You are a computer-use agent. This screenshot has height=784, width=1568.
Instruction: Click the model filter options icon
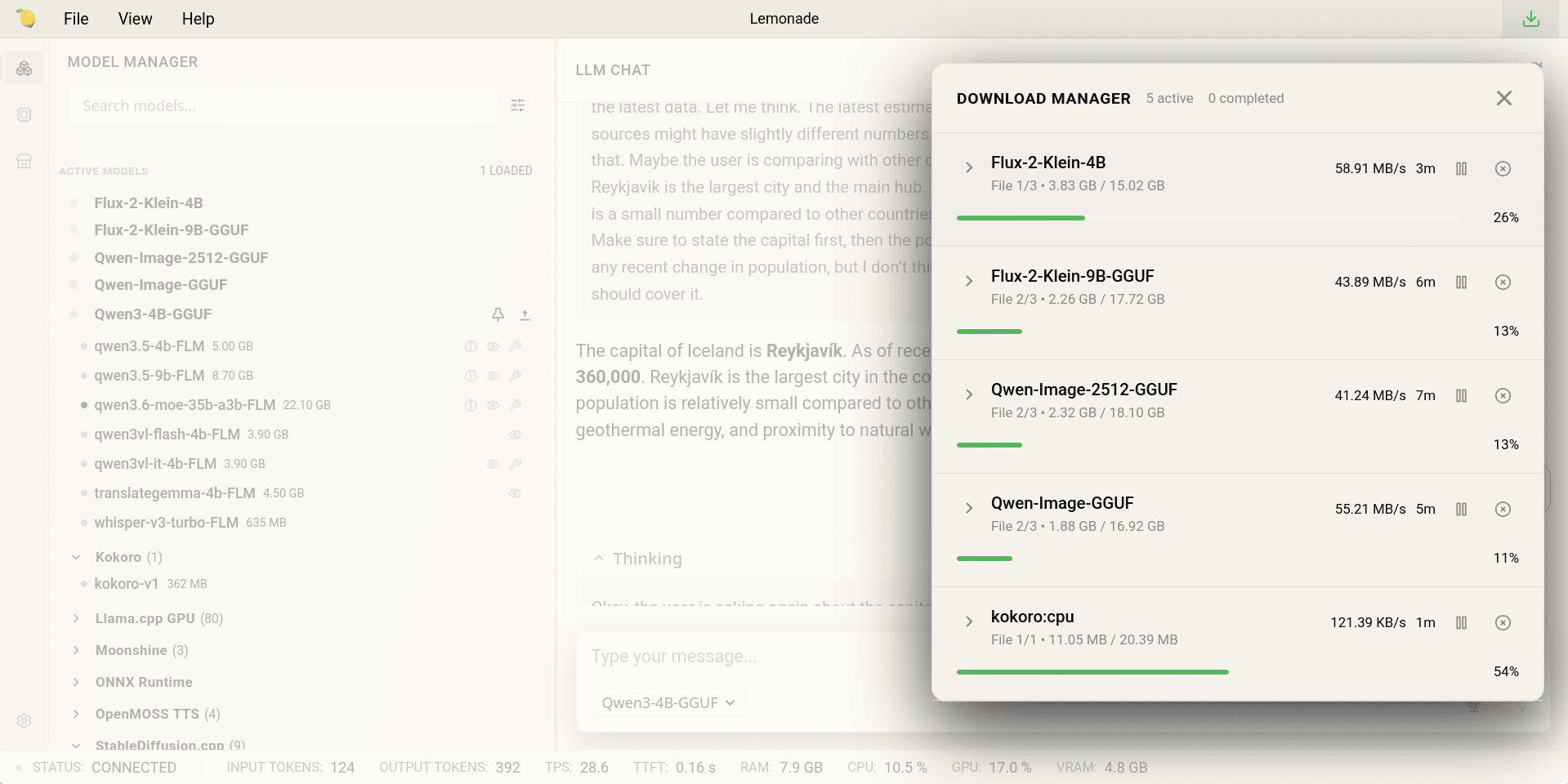(x=518, y=105)
